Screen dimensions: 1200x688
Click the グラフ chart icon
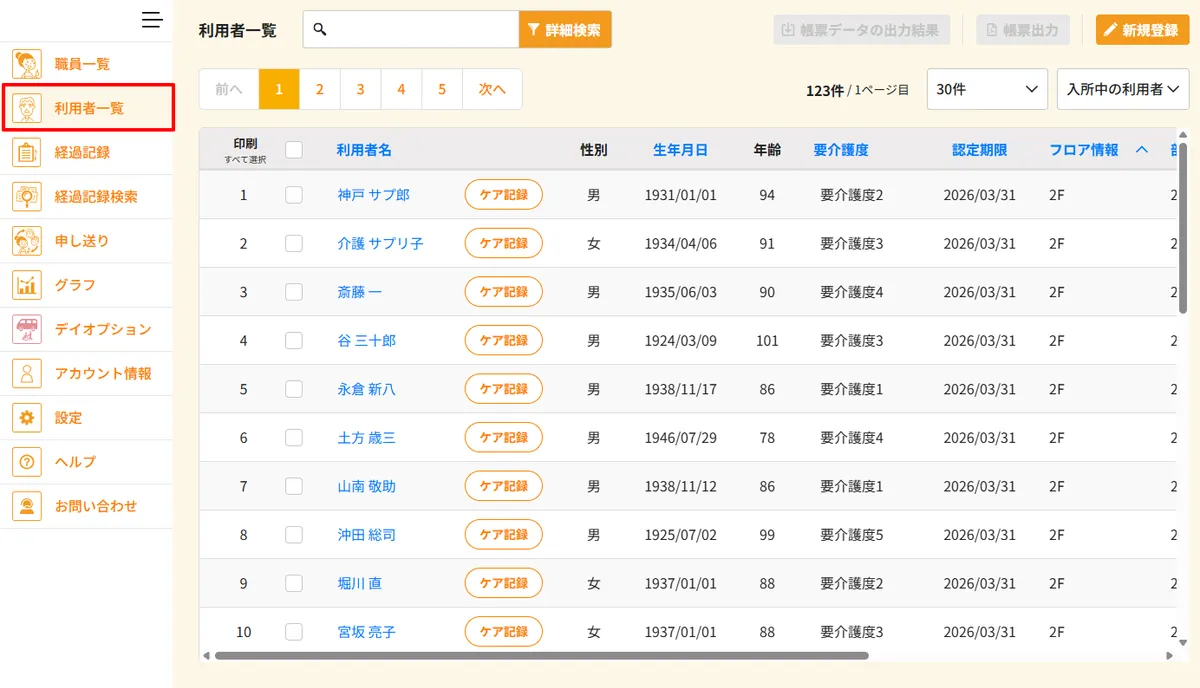tap(27, 285)
